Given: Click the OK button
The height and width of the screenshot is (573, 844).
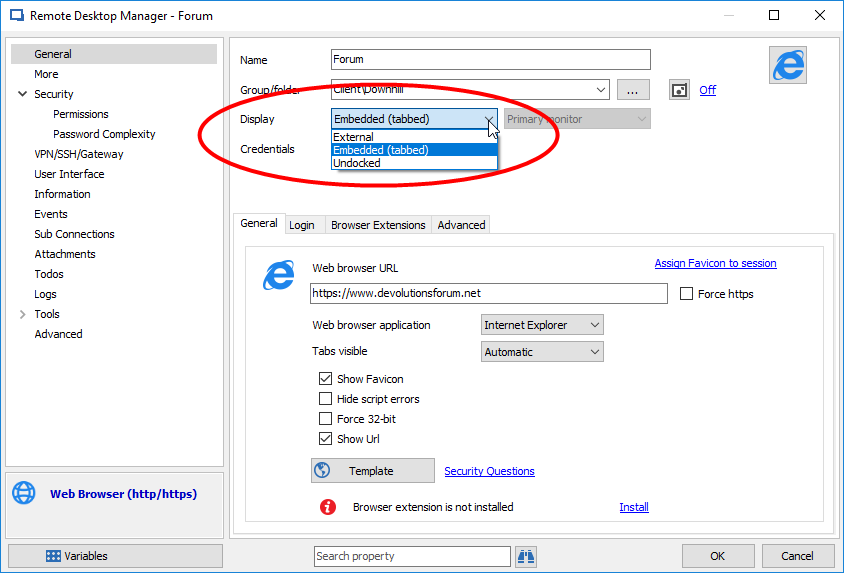Looking at the screenshot, I should tap(718, 556).
